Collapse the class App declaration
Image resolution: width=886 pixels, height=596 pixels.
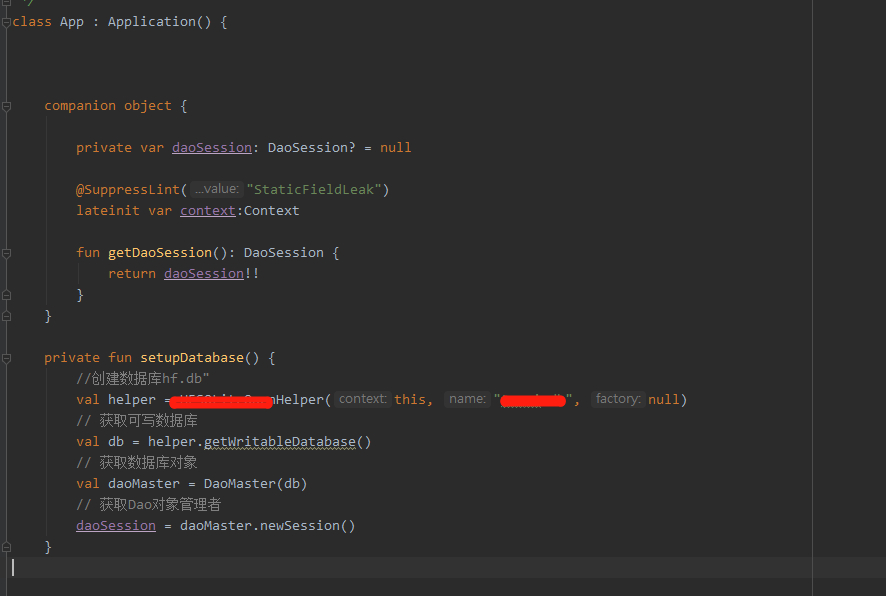pyautogui.click(x=7, y=20)
